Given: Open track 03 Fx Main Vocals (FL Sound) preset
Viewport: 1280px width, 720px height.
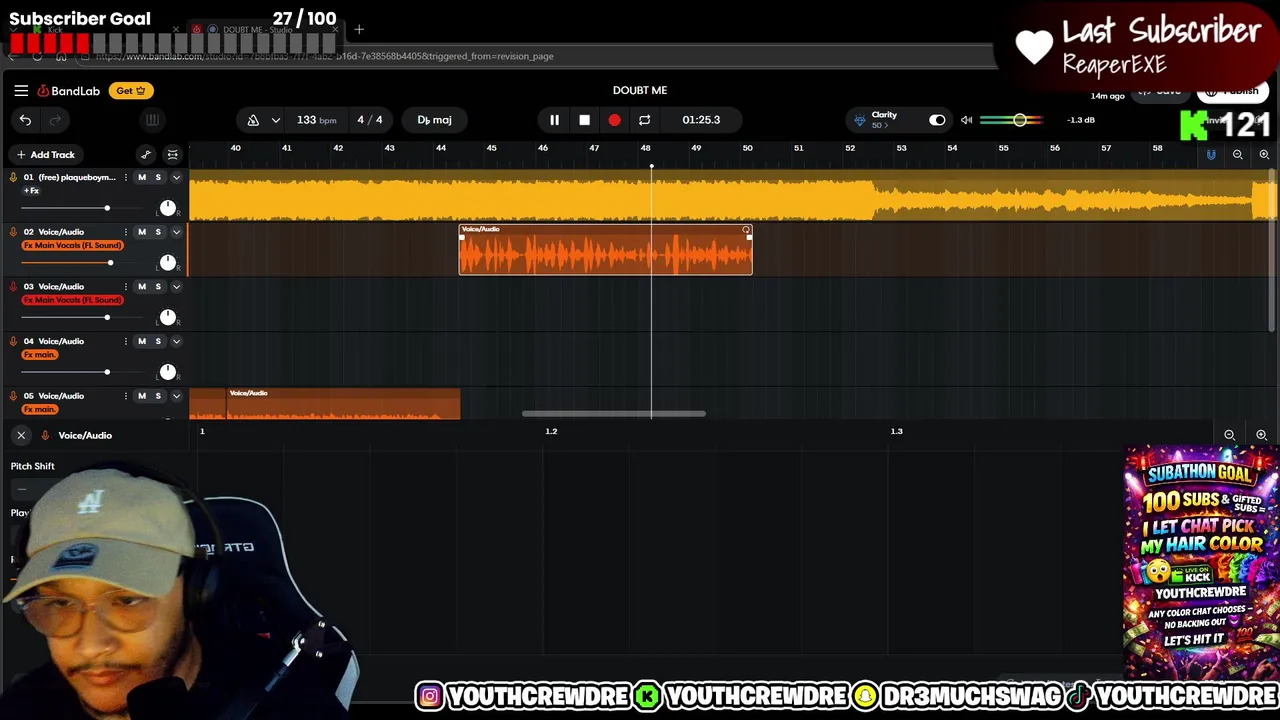Looking at the screenshot, I should click(72, 300).
